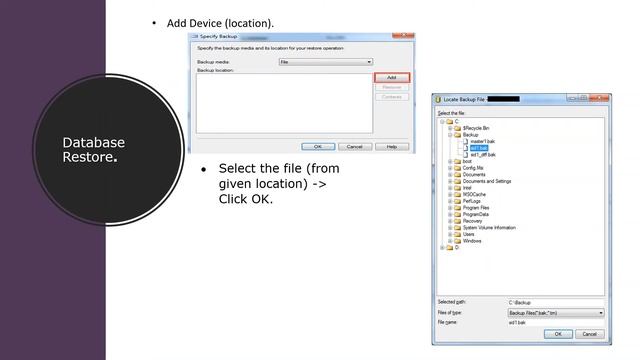
Task: Select the D: drive folder icon
Action: tap(450, 247)
